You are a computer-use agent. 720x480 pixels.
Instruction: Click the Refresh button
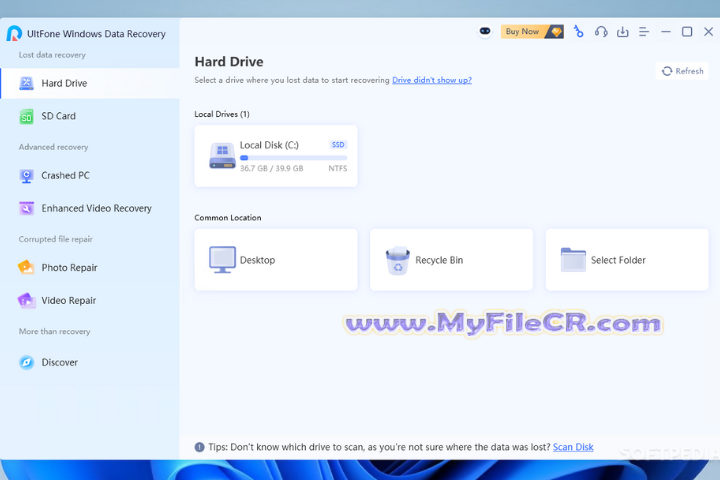pyautogui.click(x=682, y=71)
